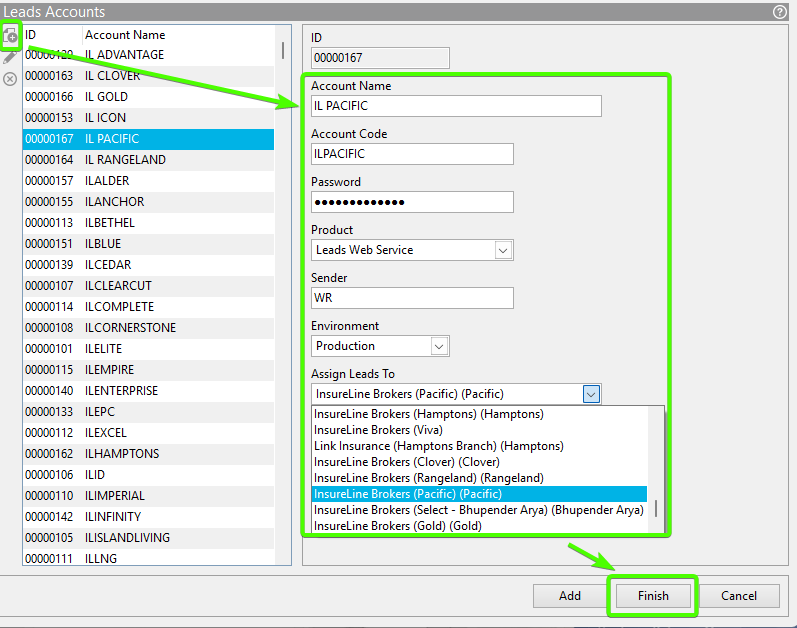Sort by the ID column header

[52, 35]
